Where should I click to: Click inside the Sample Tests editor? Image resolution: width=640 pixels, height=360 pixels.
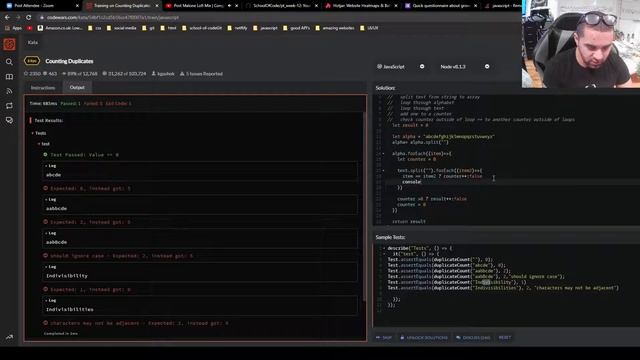(506, 286)
